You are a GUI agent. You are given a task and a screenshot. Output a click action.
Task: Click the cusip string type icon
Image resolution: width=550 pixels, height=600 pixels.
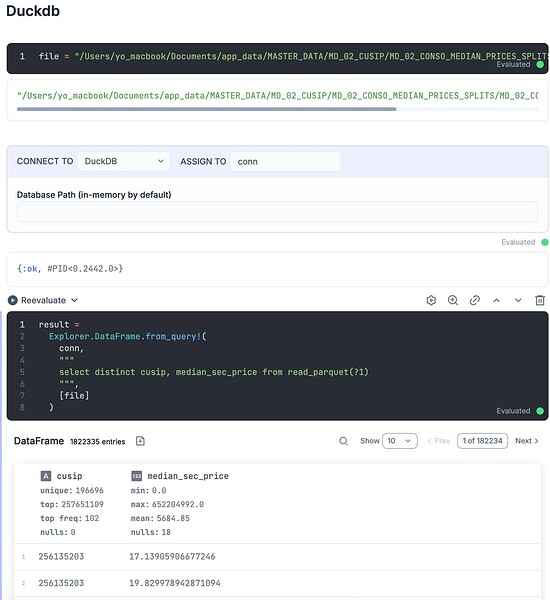tap(46, 476)
